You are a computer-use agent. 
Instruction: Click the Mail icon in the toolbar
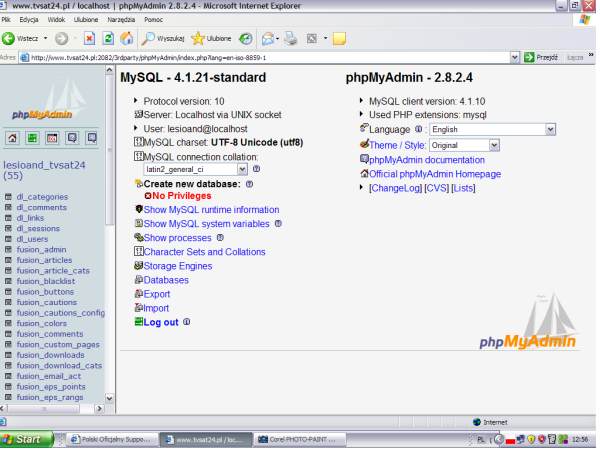pyautogui.click(x=268, y=38)
